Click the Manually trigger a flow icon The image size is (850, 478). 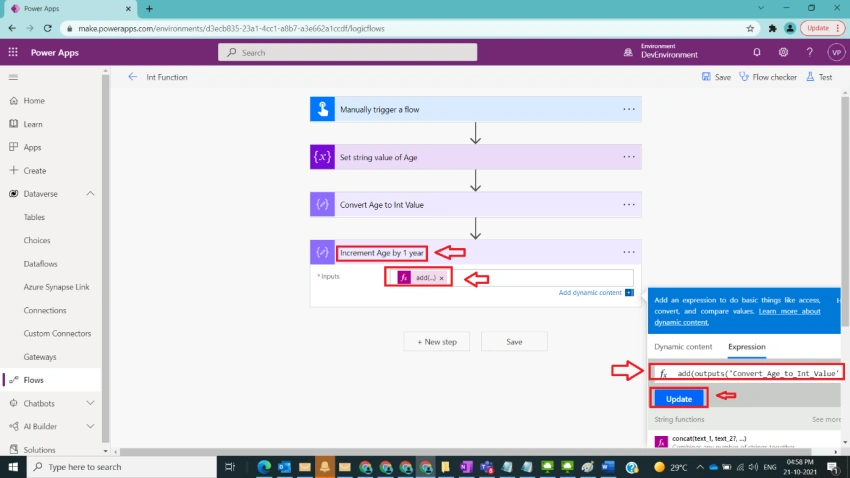[322, 109]
